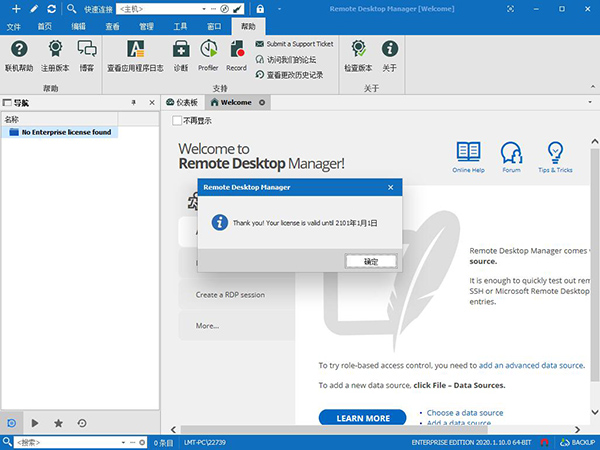Click the Record icon in ribbon
Viewport: 600px width, 450px height.
coord(236,56)
